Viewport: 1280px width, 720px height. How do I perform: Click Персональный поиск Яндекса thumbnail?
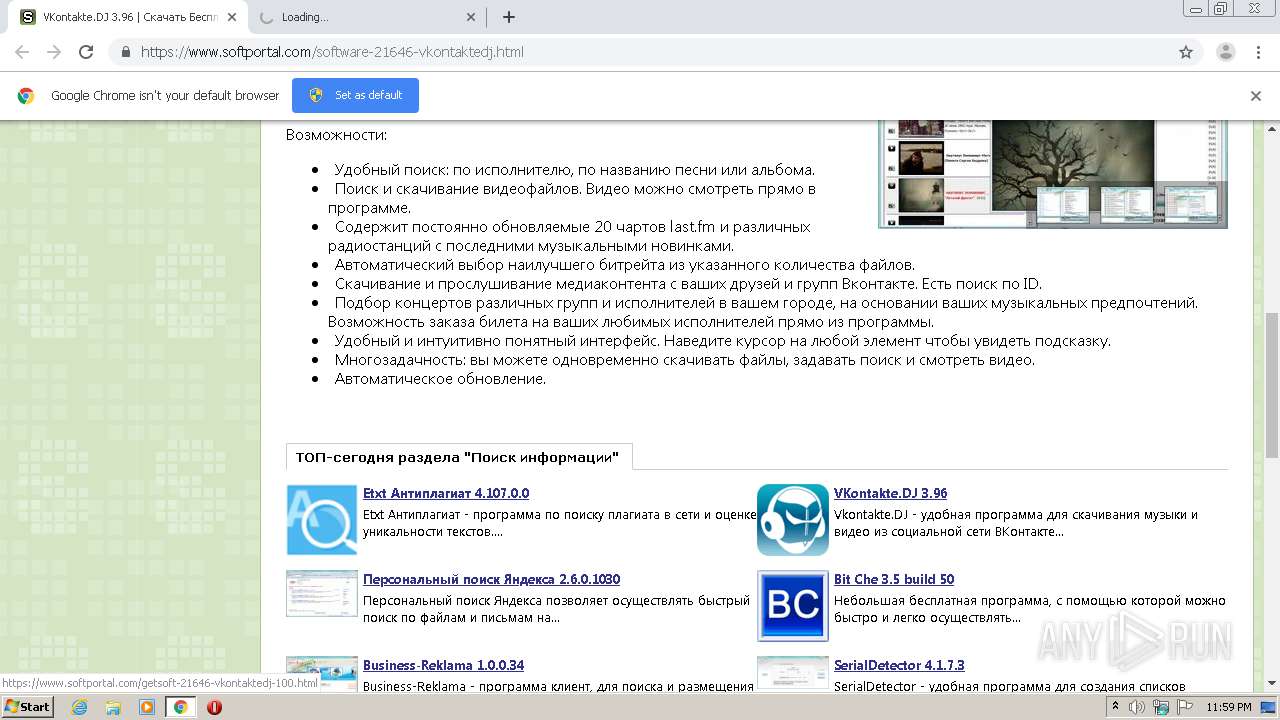[322, 594]
